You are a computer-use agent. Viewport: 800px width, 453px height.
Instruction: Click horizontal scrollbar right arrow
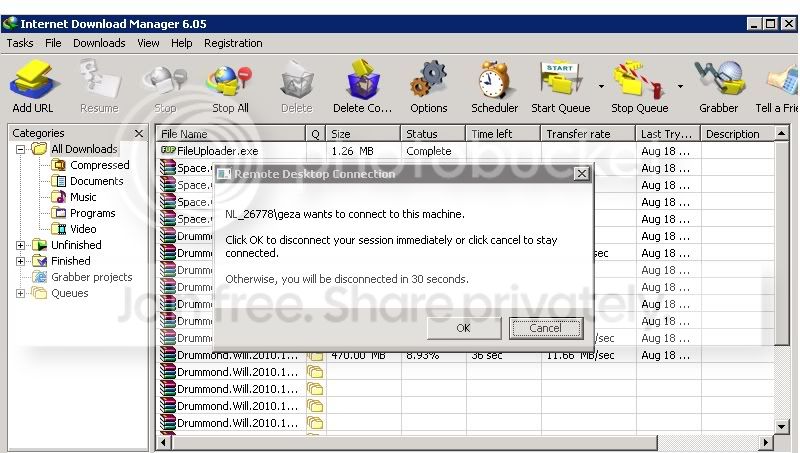(766, 442)
